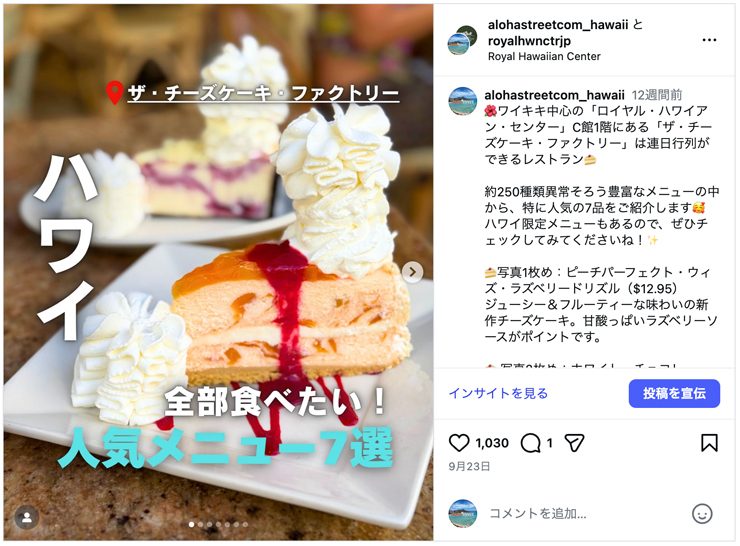
Task: Open Royal Hawaiian Center location link
Action: coord(544,56)
